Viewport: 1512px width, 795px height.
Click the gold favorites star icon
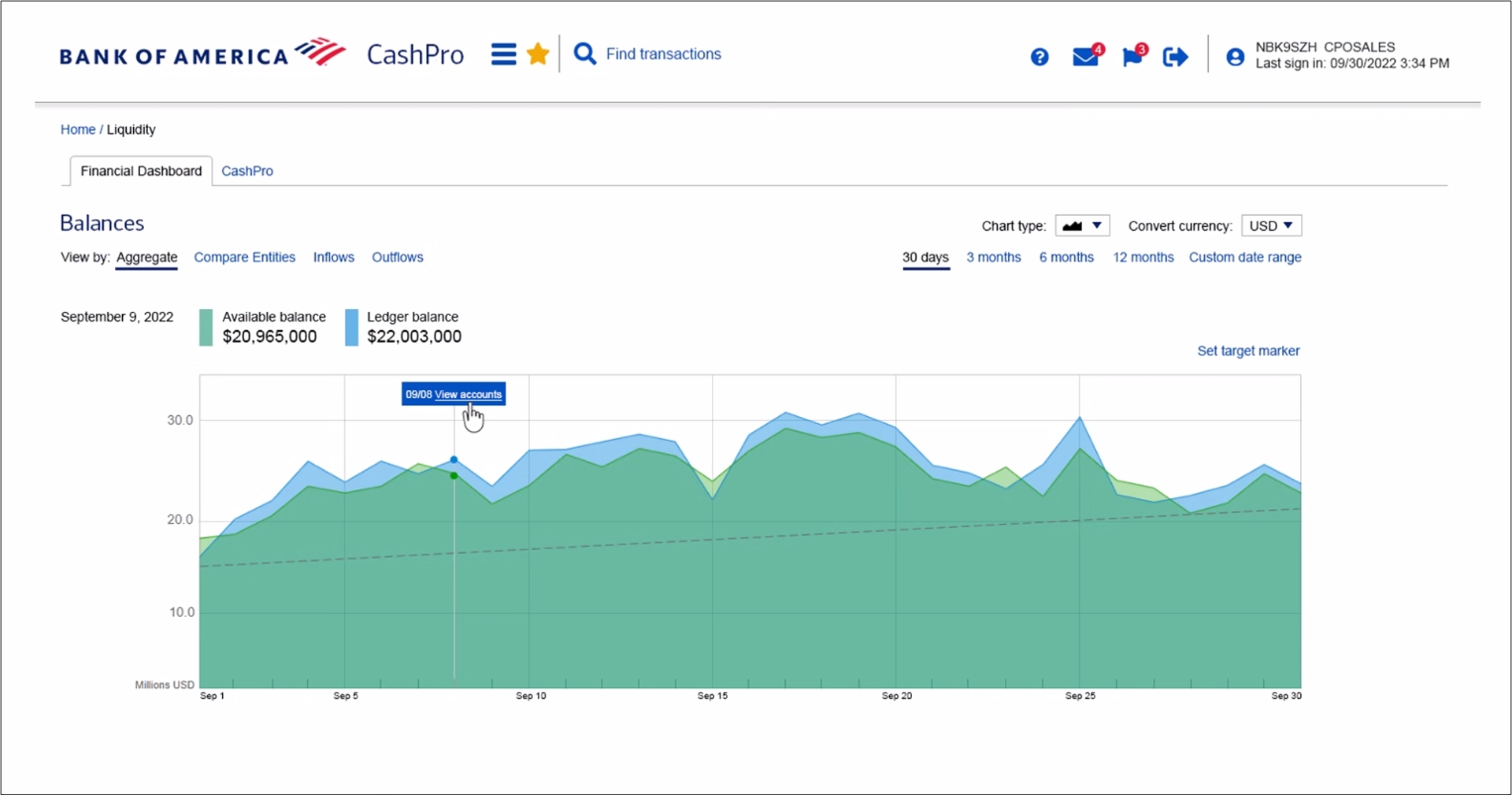pos(538,54)
